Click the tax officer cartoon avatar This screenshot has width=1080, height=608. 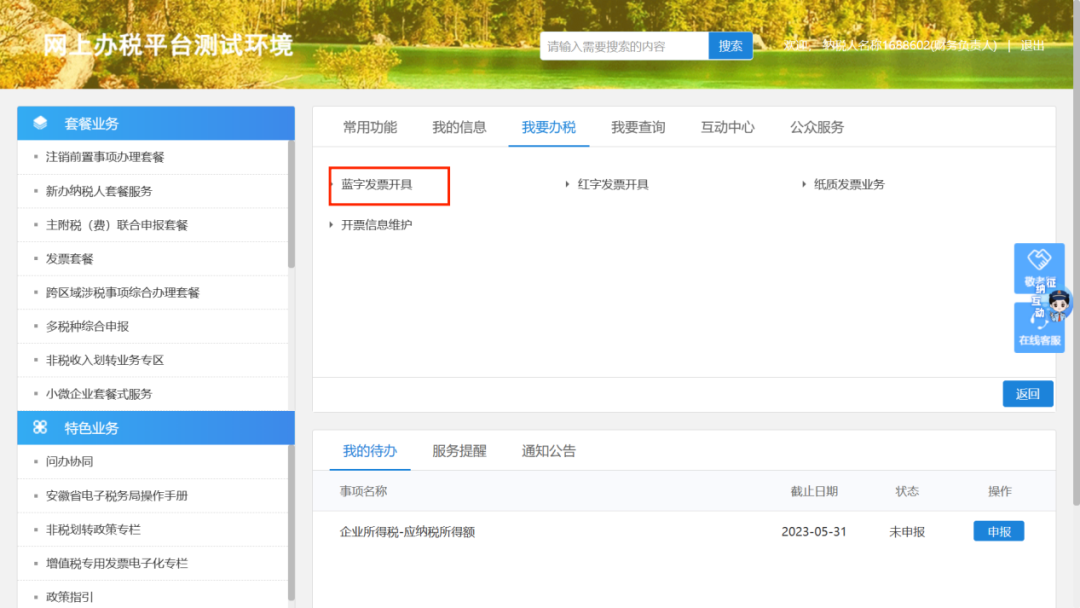pos(1059,302)
